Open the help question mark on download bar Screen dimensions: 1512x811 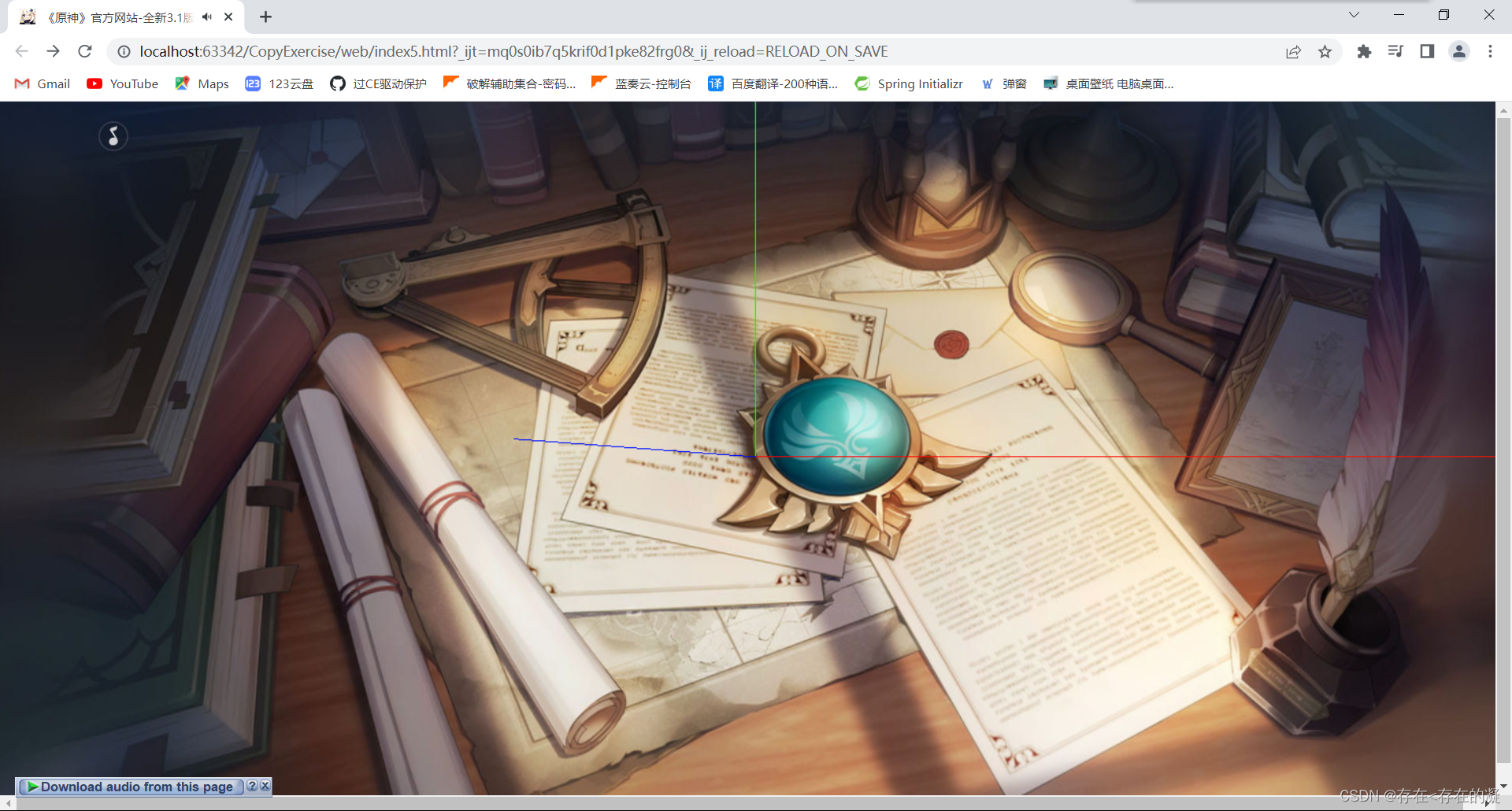click(252, 786)
